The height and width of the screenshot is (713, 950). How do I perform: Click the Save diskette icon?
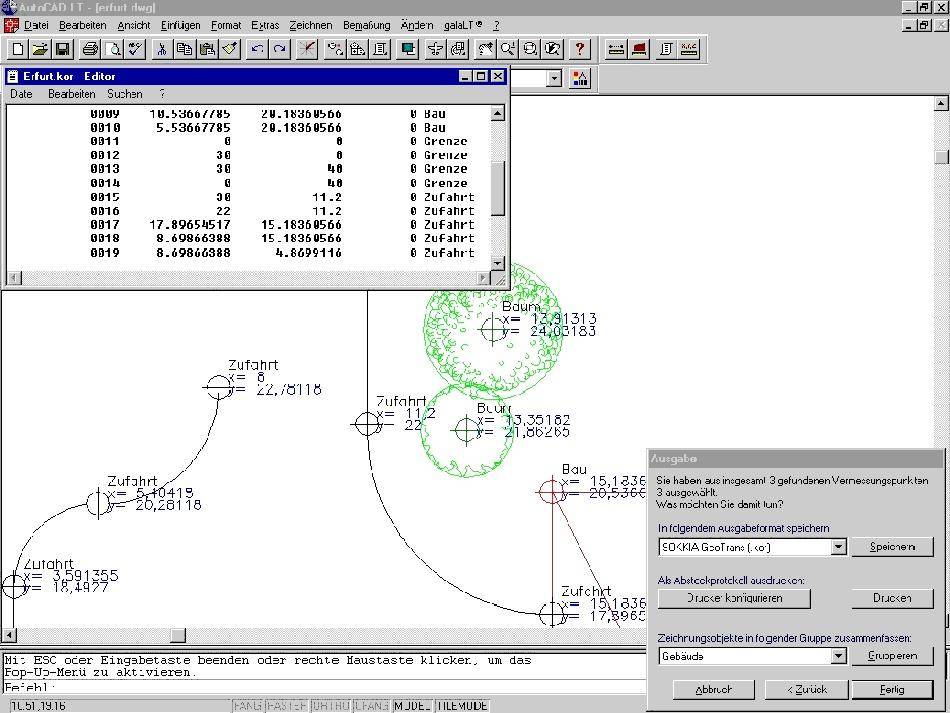(x=62, y=49)
